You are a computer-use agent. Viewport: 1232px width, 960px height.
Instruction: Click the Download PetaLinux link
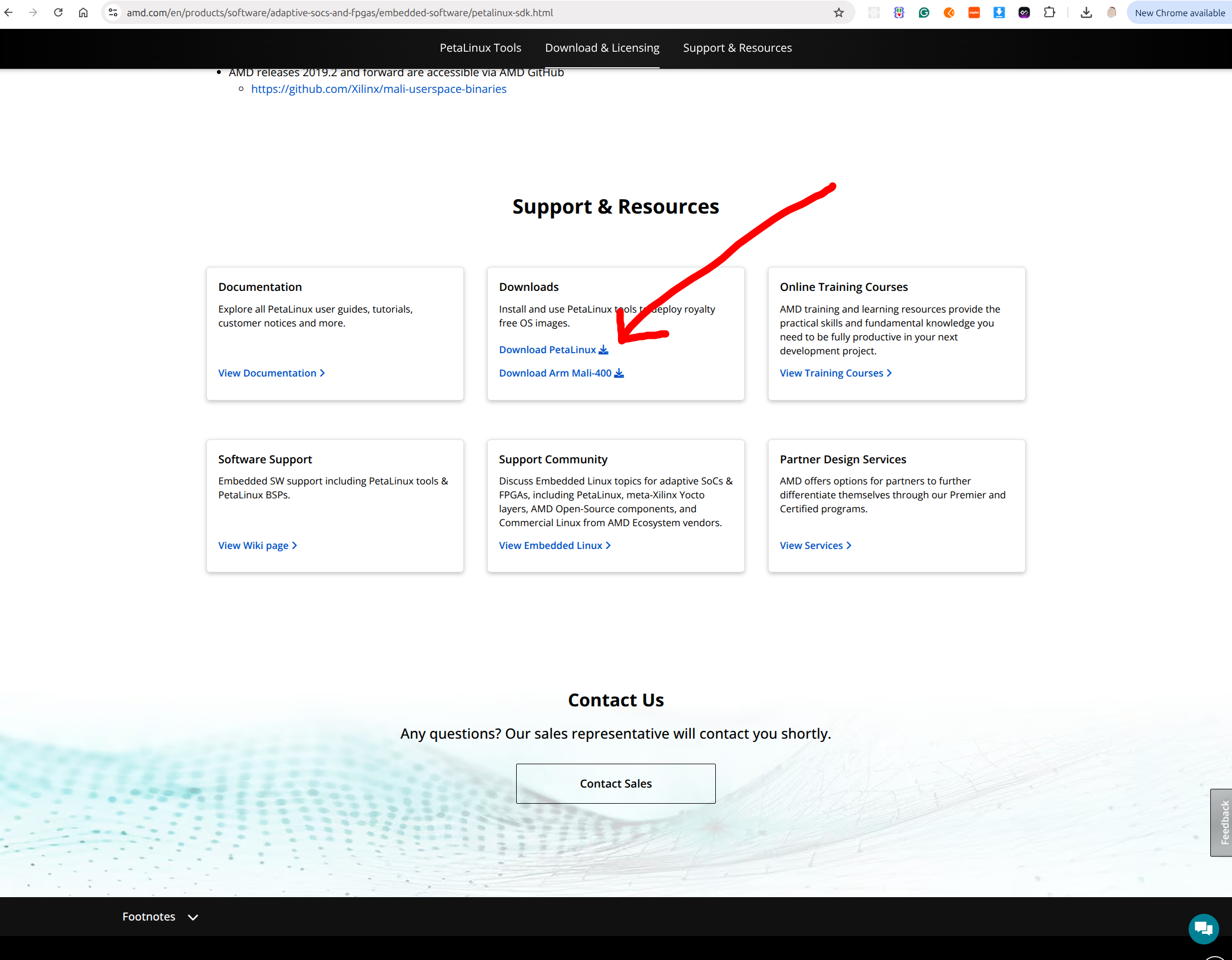[x=553, y=350]
